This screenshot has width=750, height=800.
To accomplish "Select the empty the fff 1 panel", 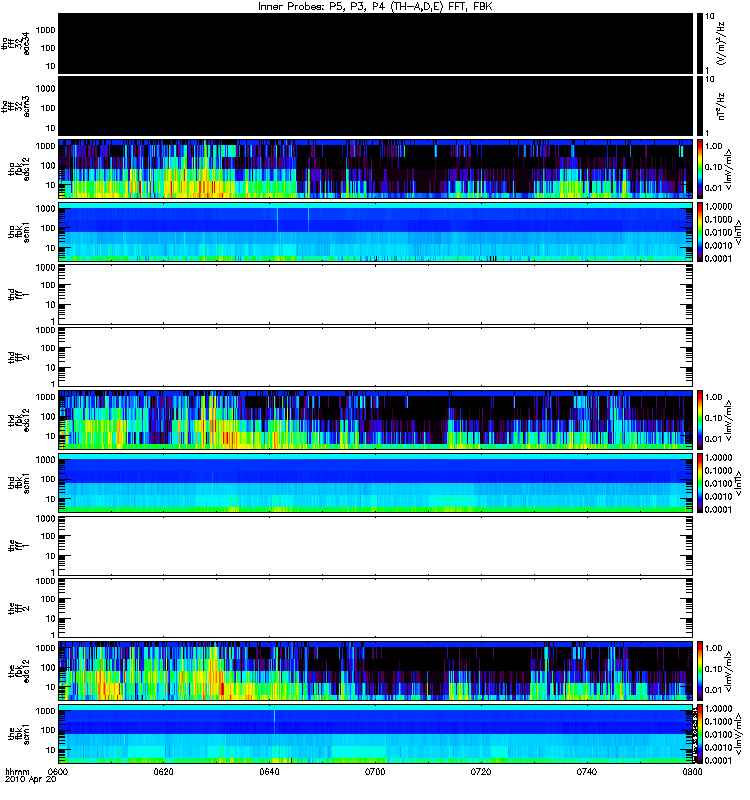I will click(x=375, y=545).
